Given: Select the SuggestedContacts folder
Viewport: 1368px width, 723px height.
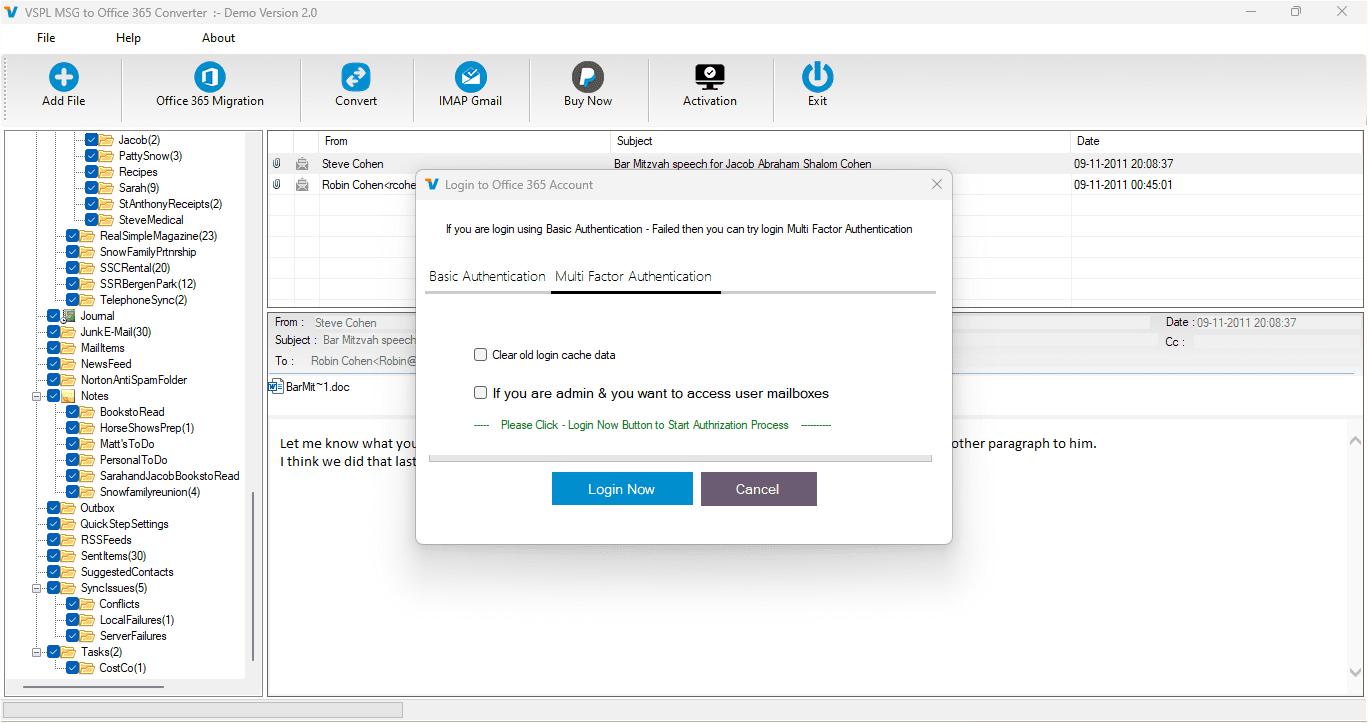Looking at the screenshot, I should [127, 572].
